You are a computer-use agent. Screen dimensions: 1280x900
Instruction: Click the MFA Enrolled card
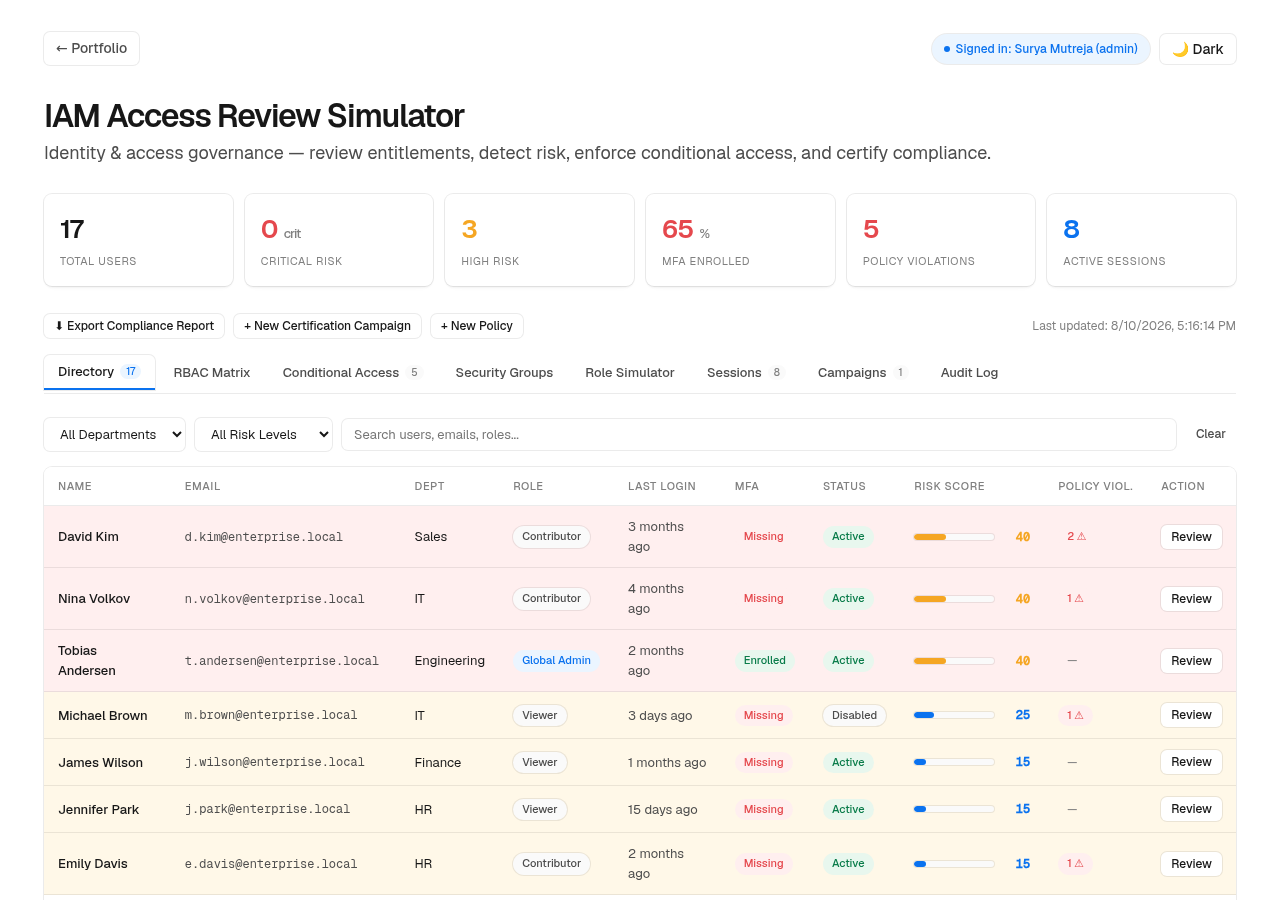[x=740, y=240]
